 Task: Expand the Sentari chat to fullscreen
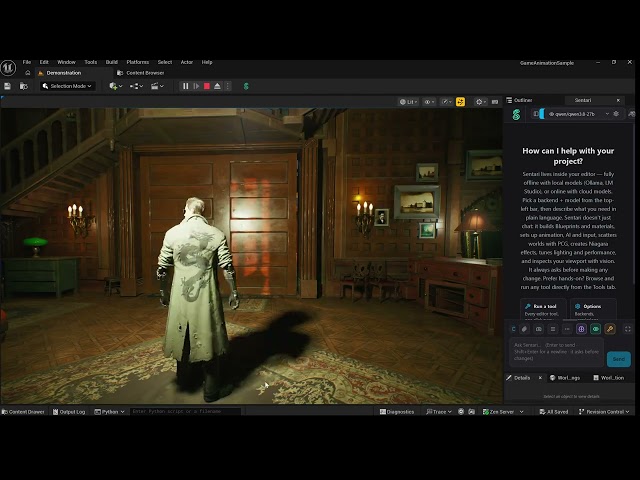point(628,329)
